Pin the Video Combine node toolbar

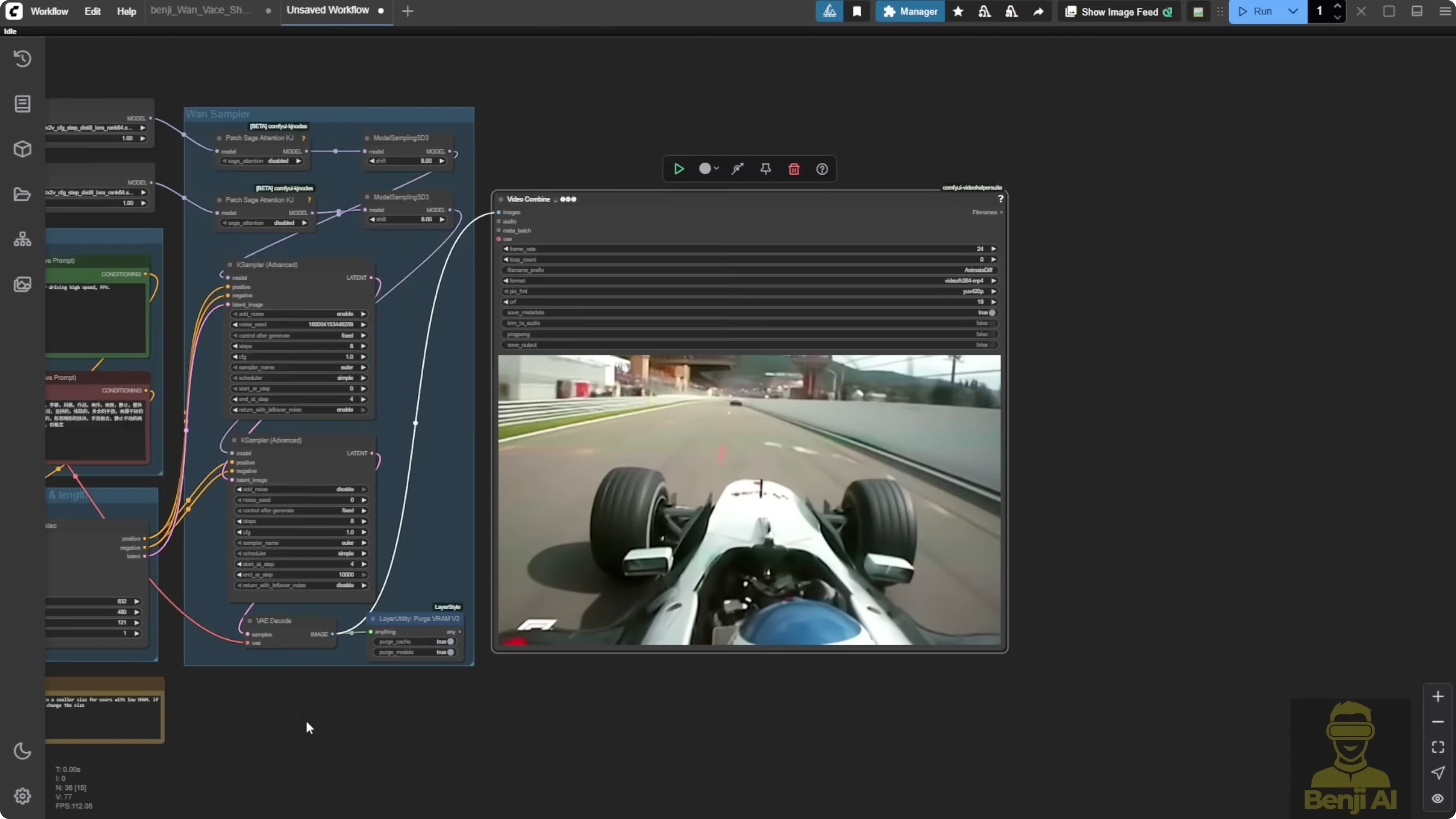[x=765, y=169]
